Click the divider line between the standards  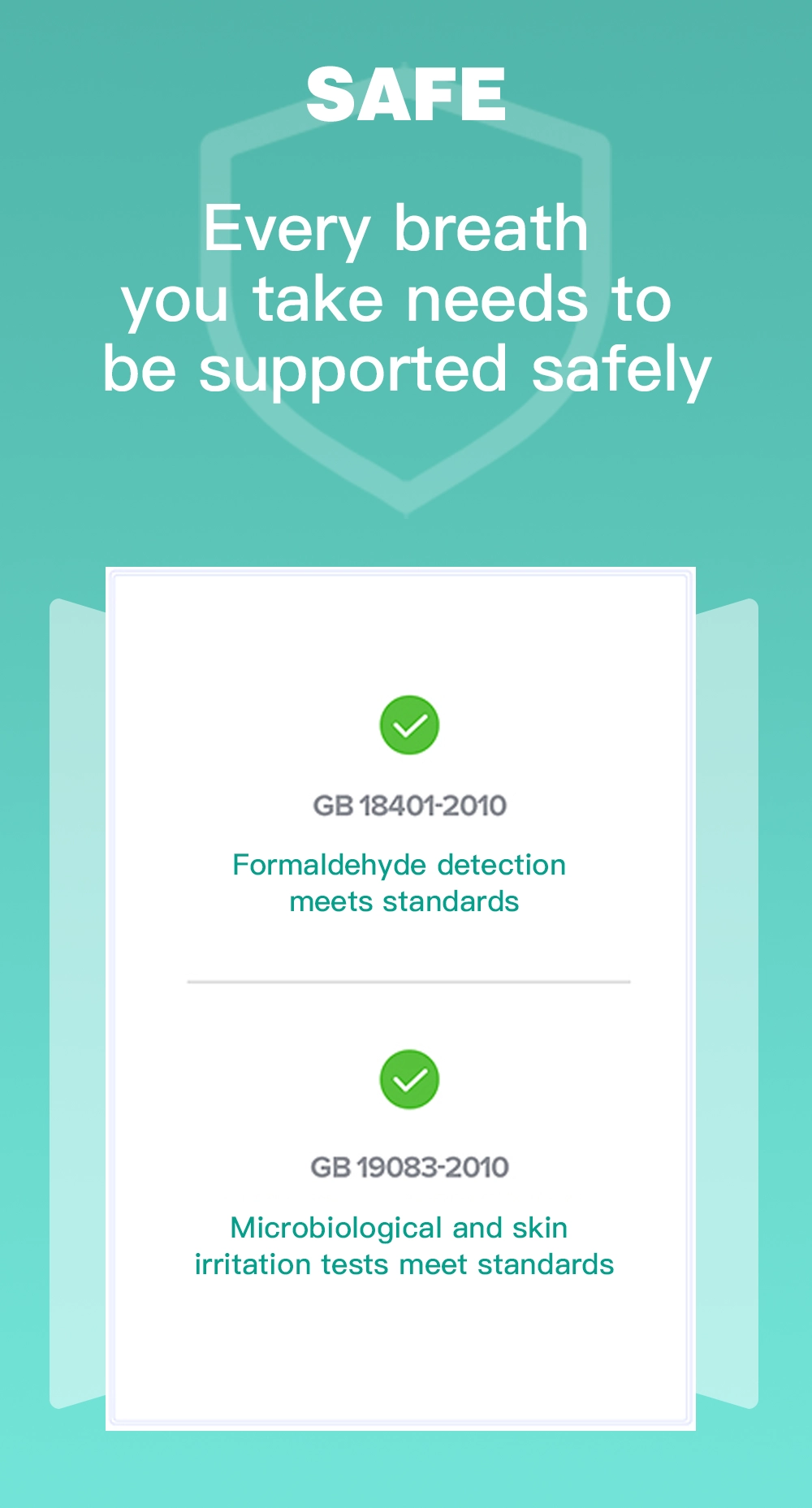[x=408, y=982]
